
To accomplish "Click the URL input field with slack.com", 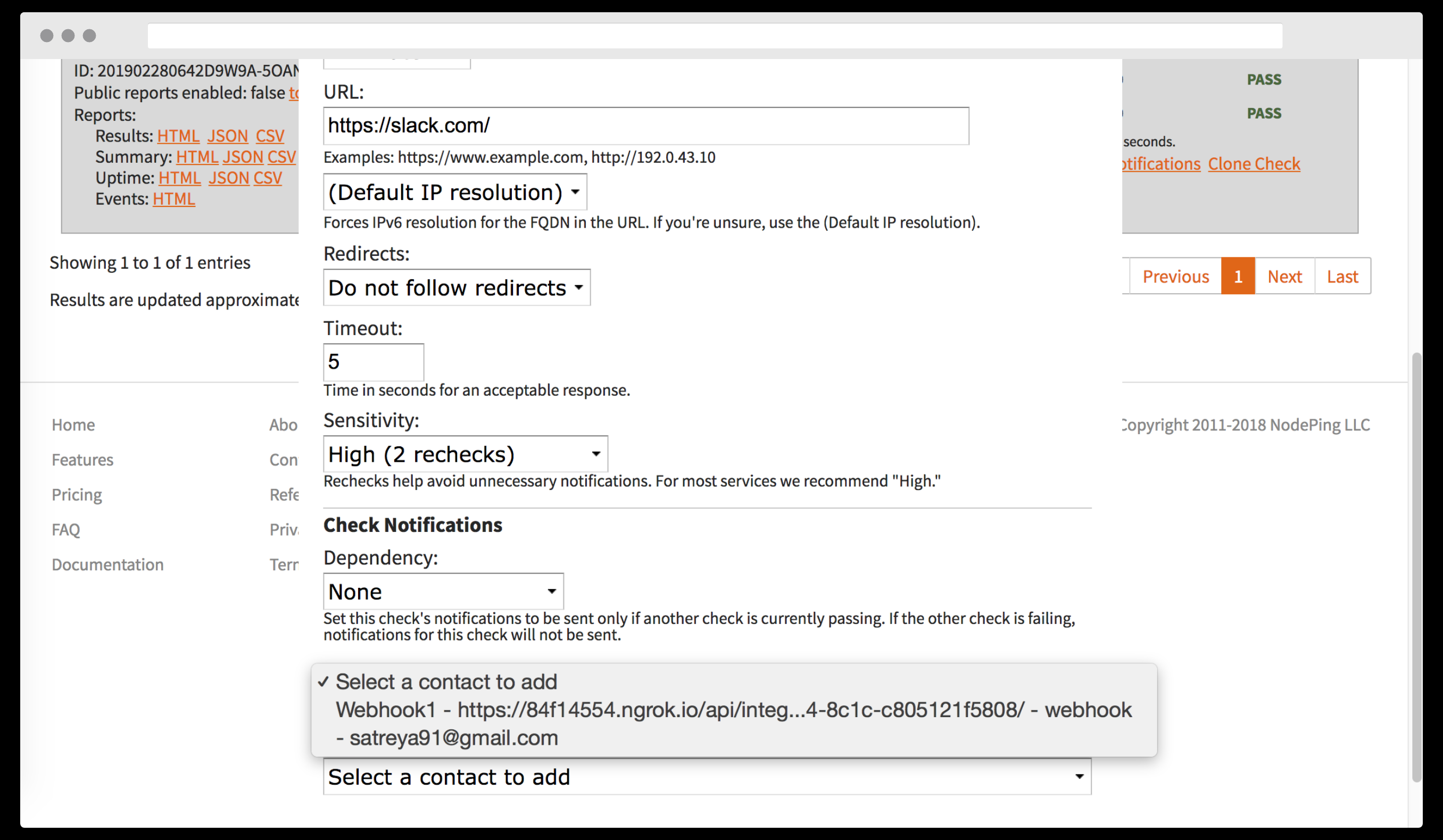I will pos(645,126).
